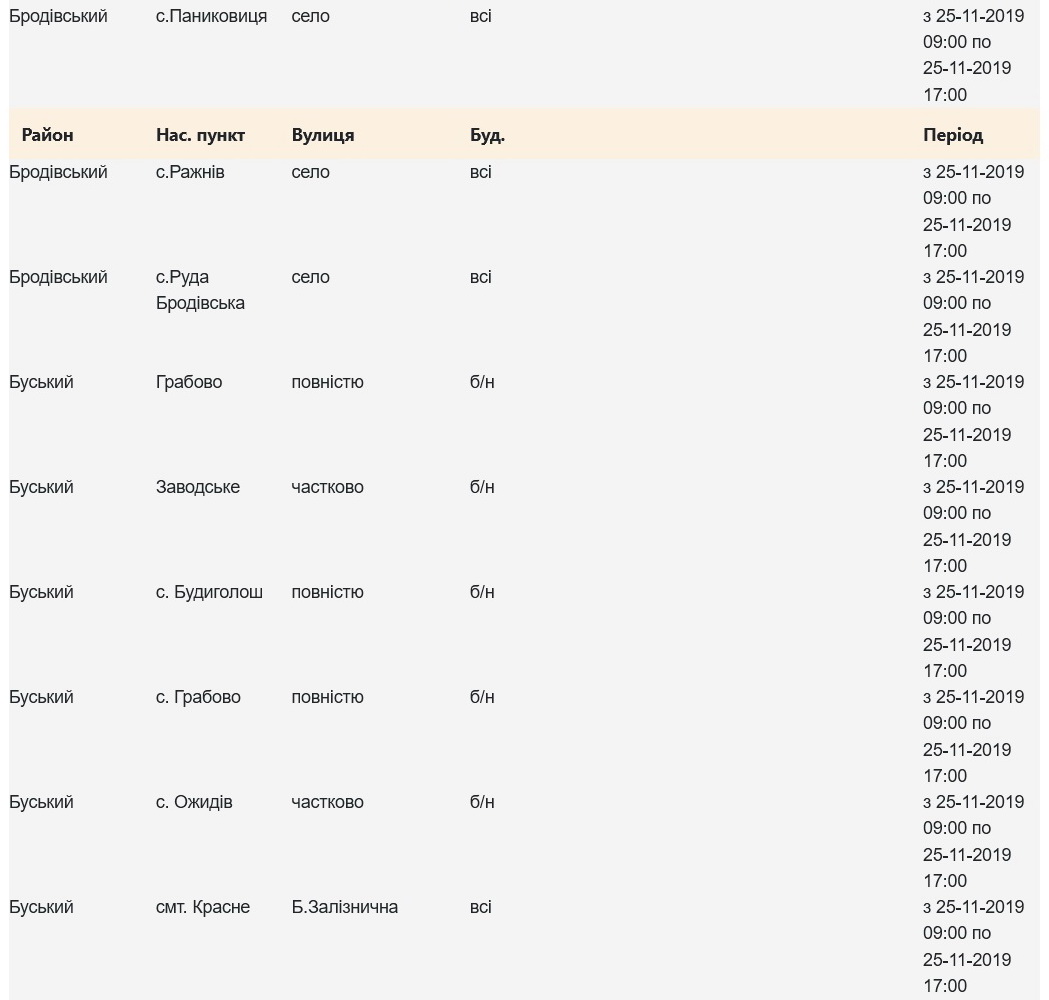Select the Вулиця column header

(x=322, y=135)
